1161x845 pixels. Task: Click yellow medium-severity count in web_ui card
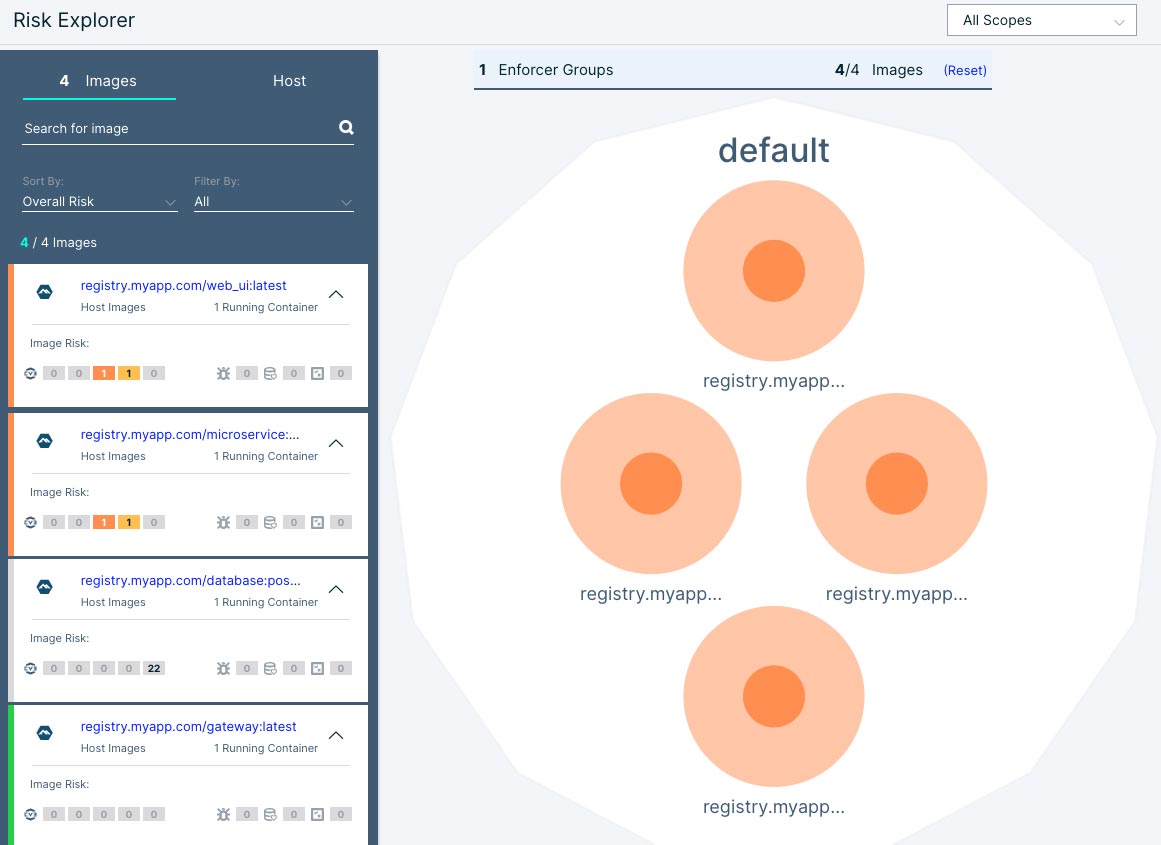(x=129, y=373)
